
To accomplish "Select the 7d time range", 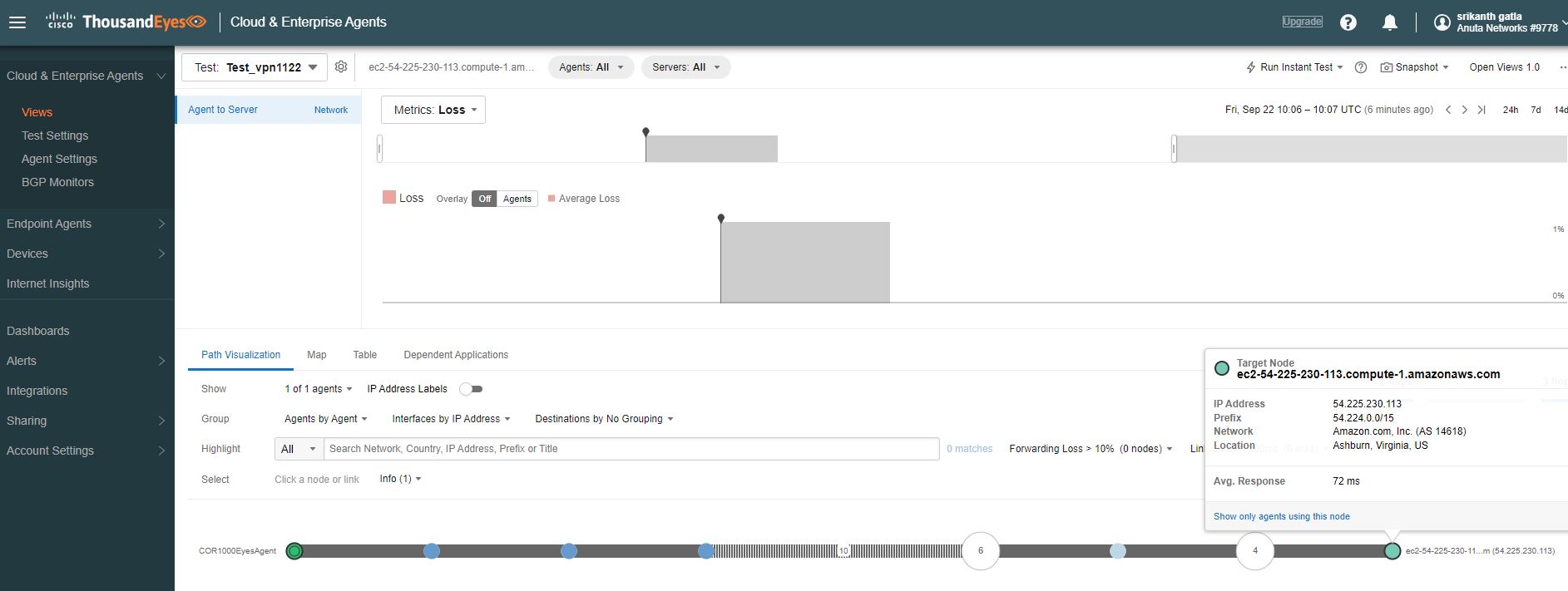I will click(x=1536, y=110).
